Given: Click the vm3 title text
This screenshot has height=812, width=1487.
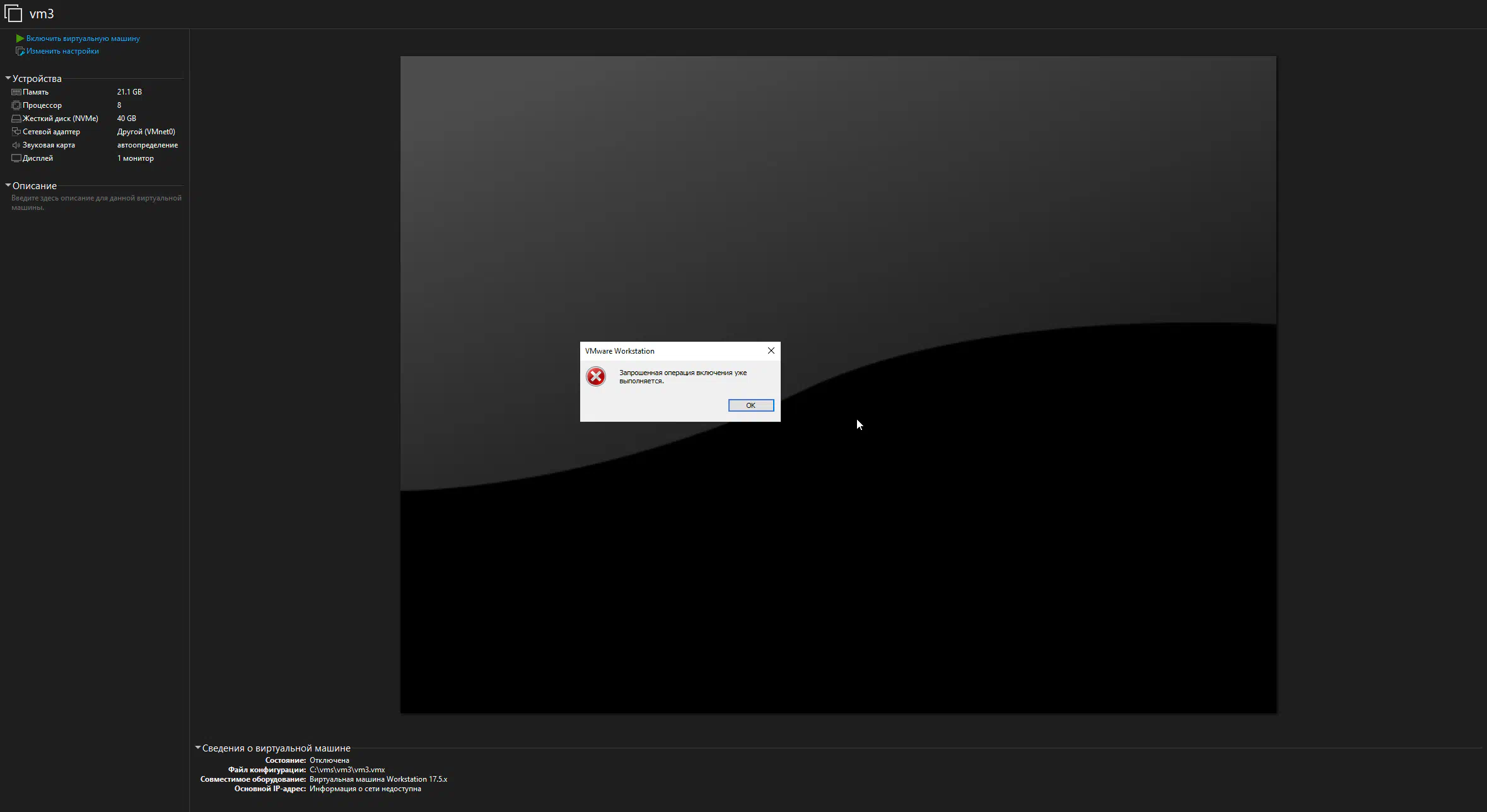Looking at the screenshot, I should (x=42, y=13).
